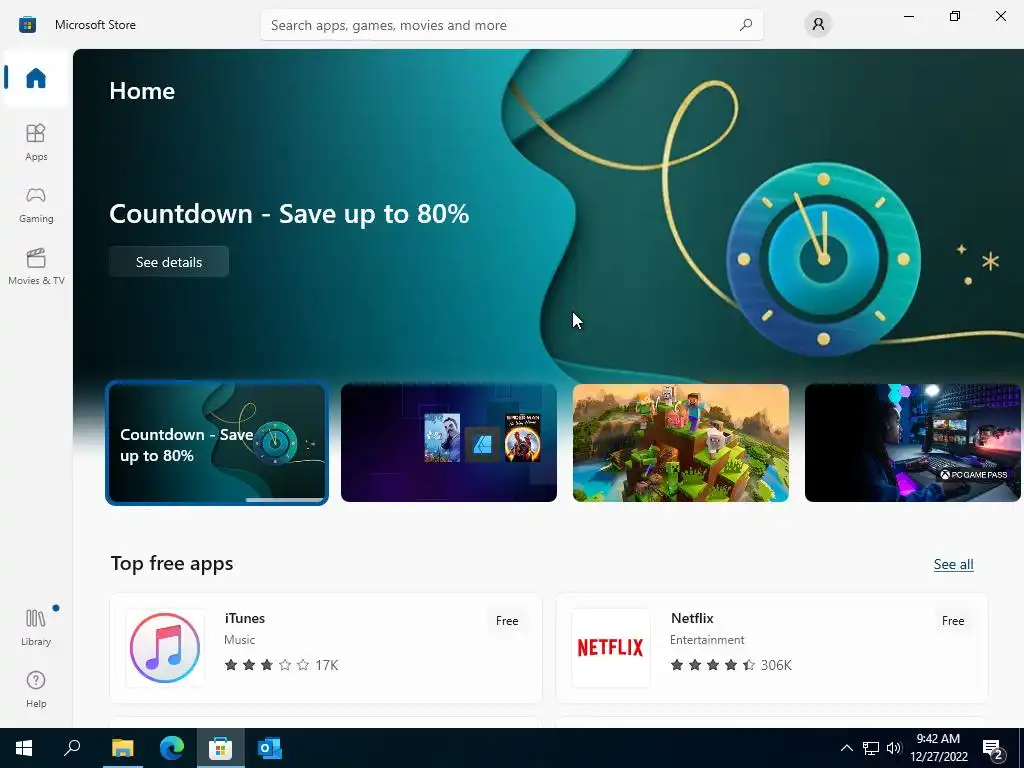This screenshot has height=768, width=1024.
Task: Select the Minecraft promo thumbnail
Action: click(x=680, y=443)
